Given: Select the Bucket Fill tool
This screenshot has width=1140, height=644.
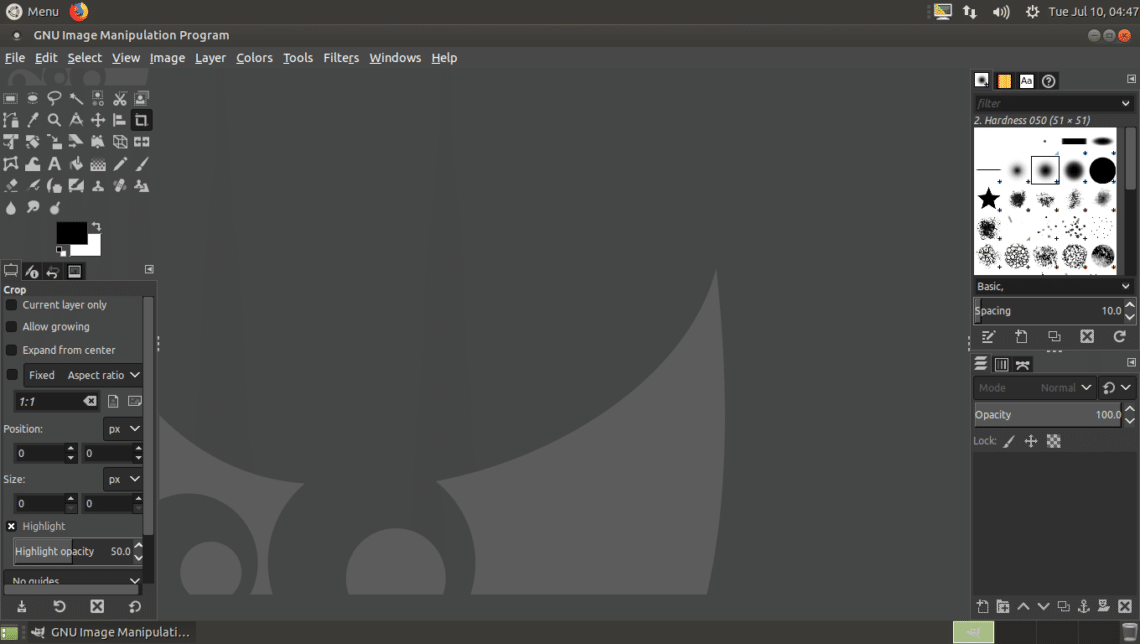Looking at the screenshot, I should tap(76, 164).
